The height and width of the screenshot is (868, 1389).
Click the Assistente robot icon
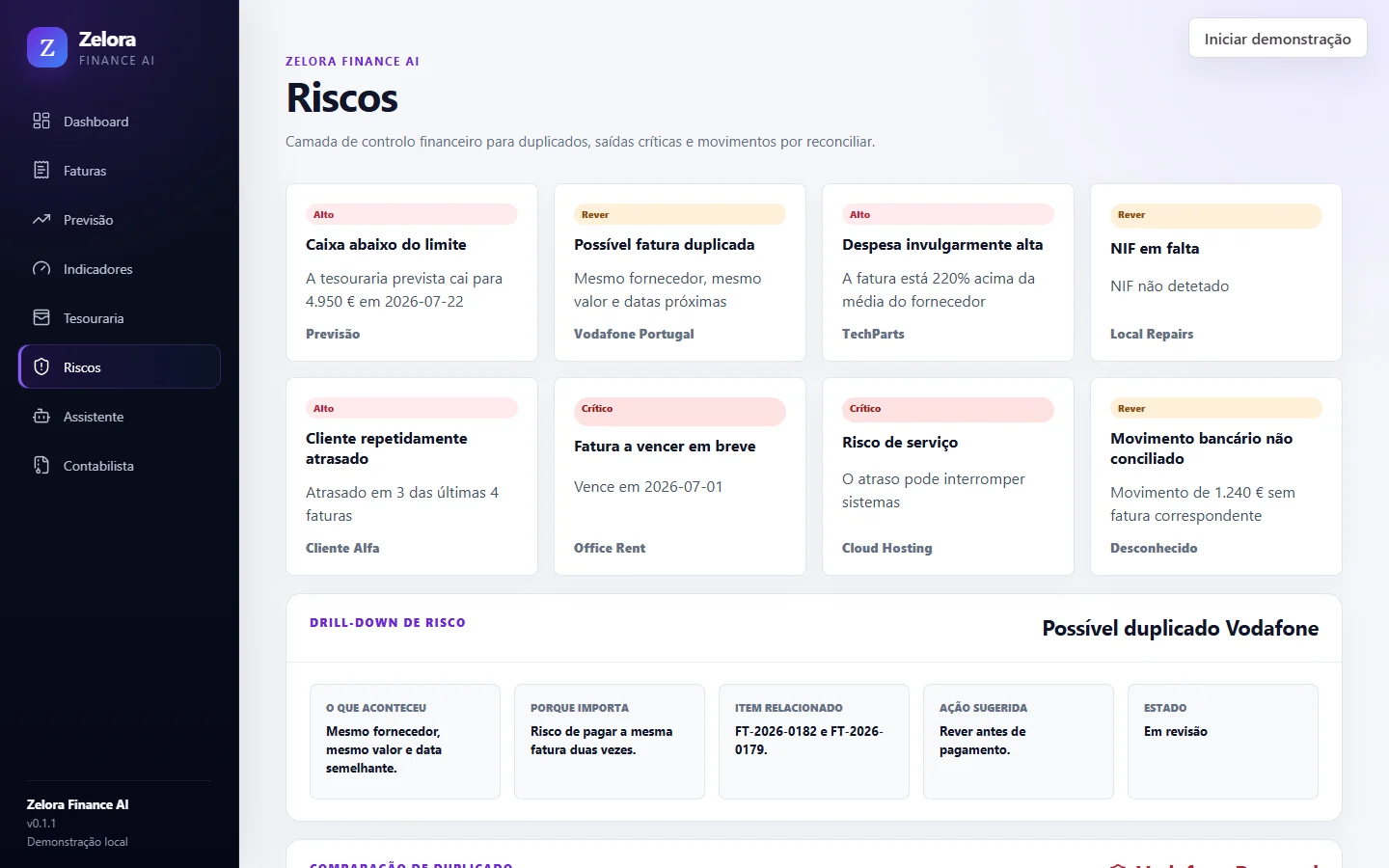click(41, 416)
